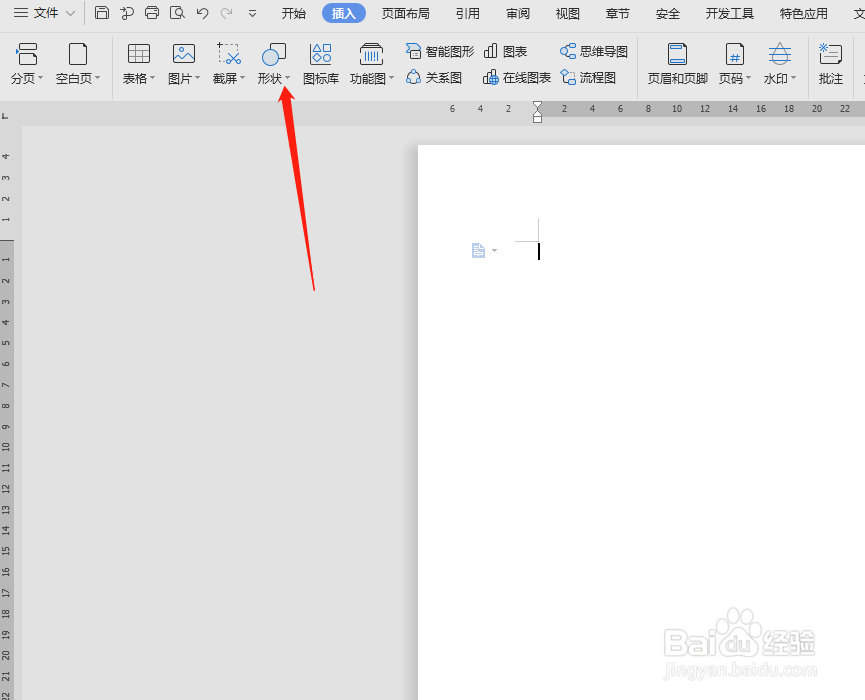The image size is (865, 700).
Task: Redo the last undone action
Action: point(226,13)
